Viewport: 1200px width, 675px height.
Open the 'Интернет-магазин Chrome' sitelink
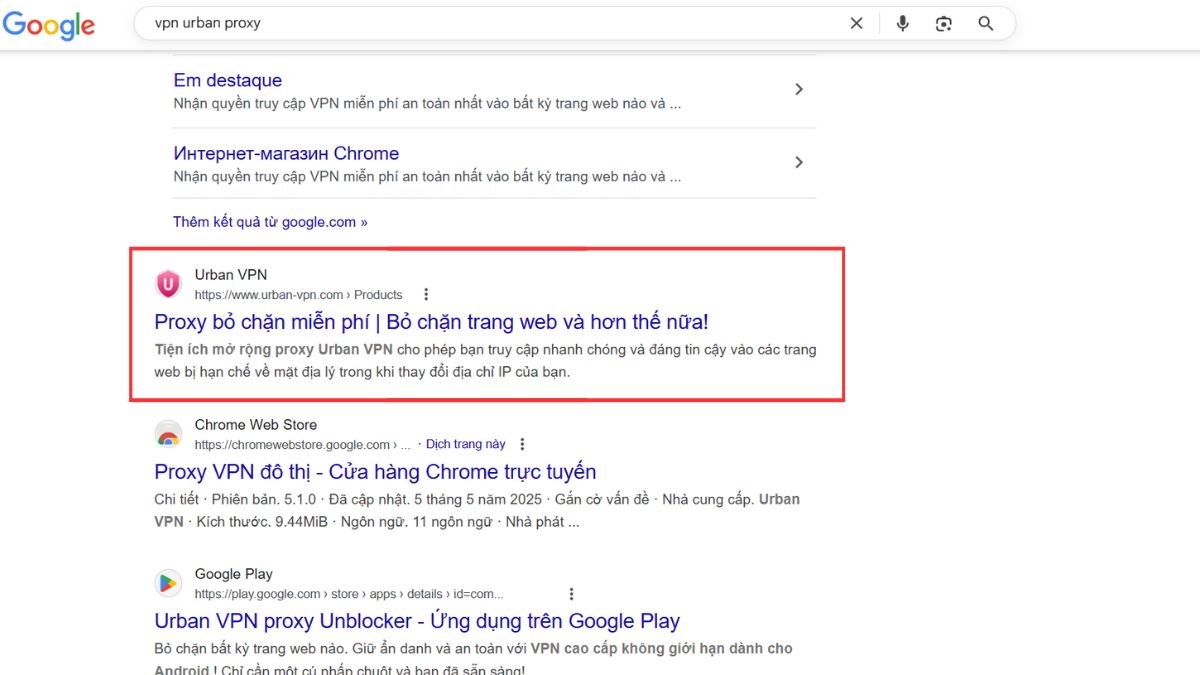[286, 153]
